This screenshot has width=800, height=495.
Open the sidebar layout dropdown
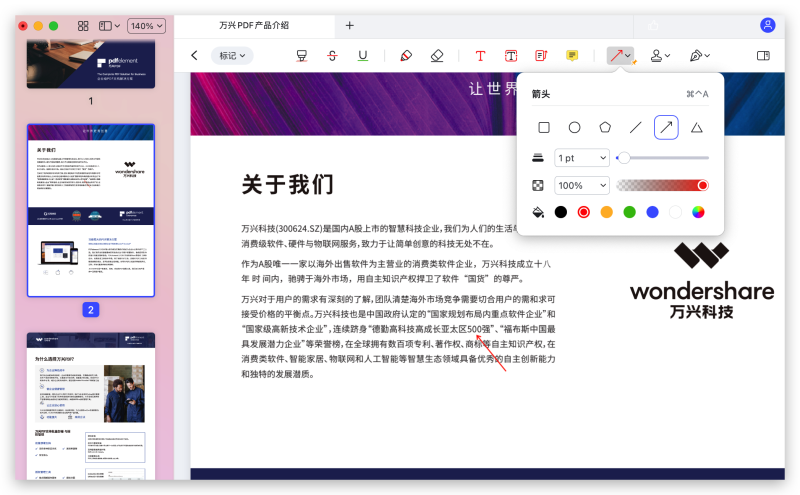point(109,26)
